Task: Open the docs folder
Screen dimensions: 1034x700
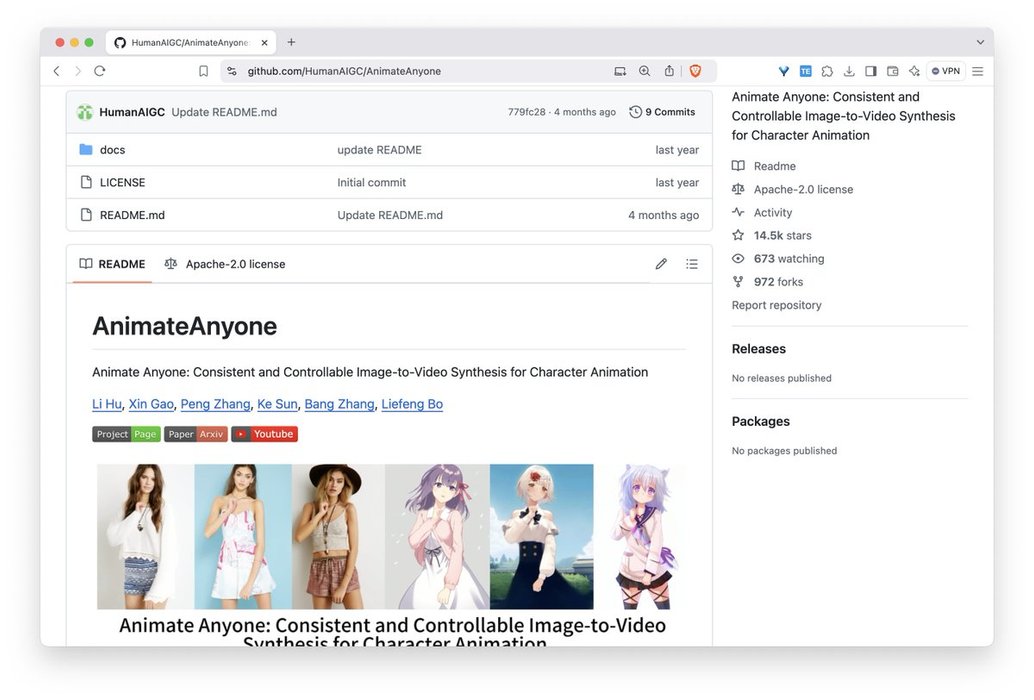Action: coord(112,150)
